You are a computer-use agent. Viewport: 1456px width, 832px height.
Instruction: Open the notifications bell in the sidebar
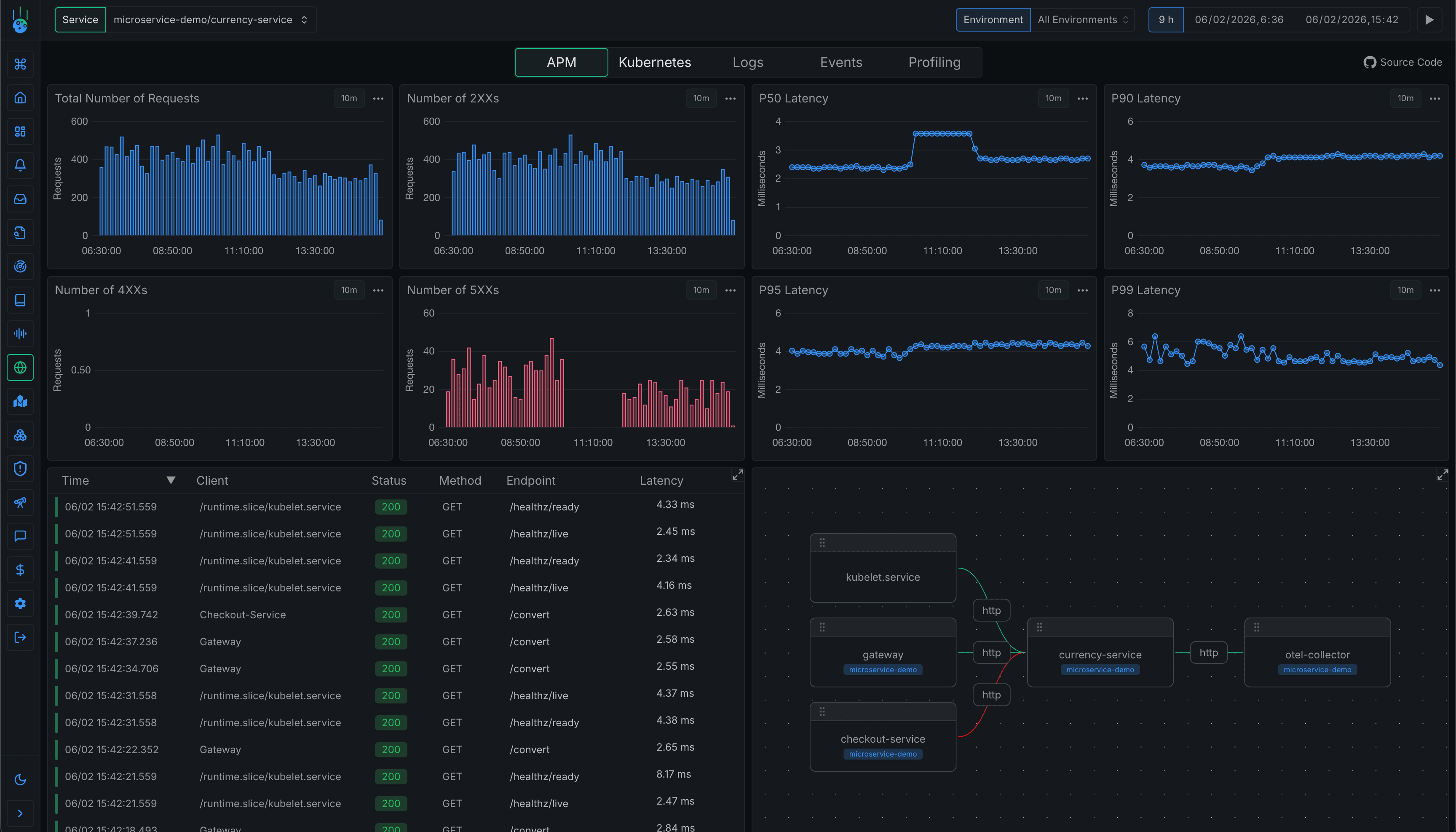pos(20,165)
